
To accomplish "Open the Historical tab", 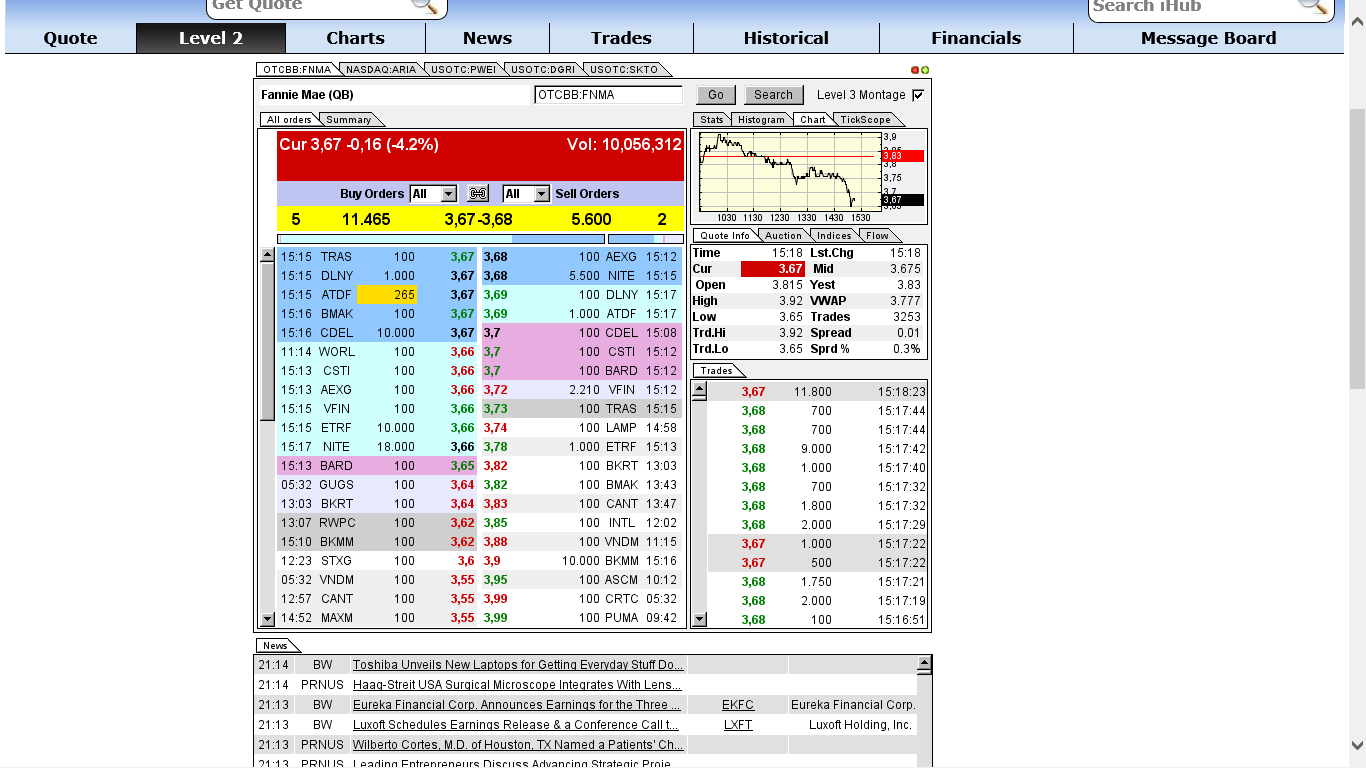I will coord(786,38).
